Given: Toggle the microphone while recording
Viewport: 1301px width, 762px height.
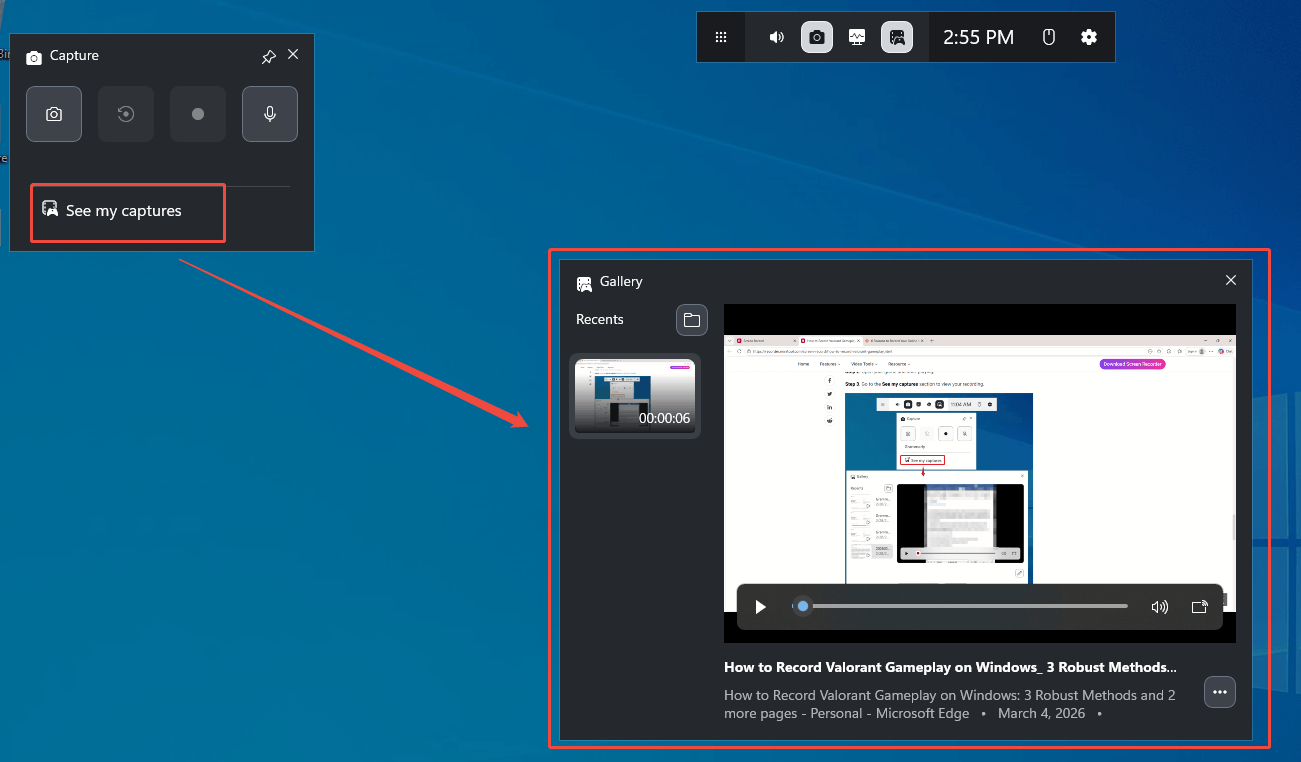Looking at the screenshot, I should 270,114.
